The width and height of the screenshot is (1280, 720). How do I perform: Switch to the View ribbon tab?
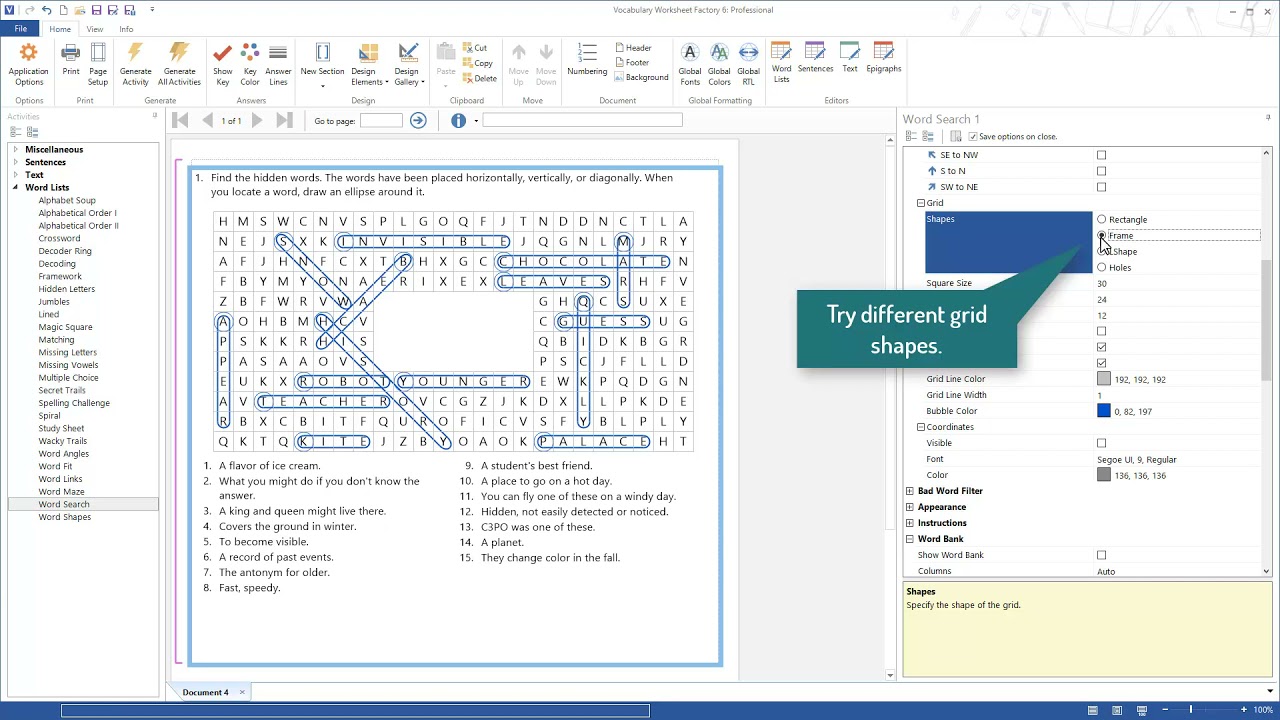95,29
